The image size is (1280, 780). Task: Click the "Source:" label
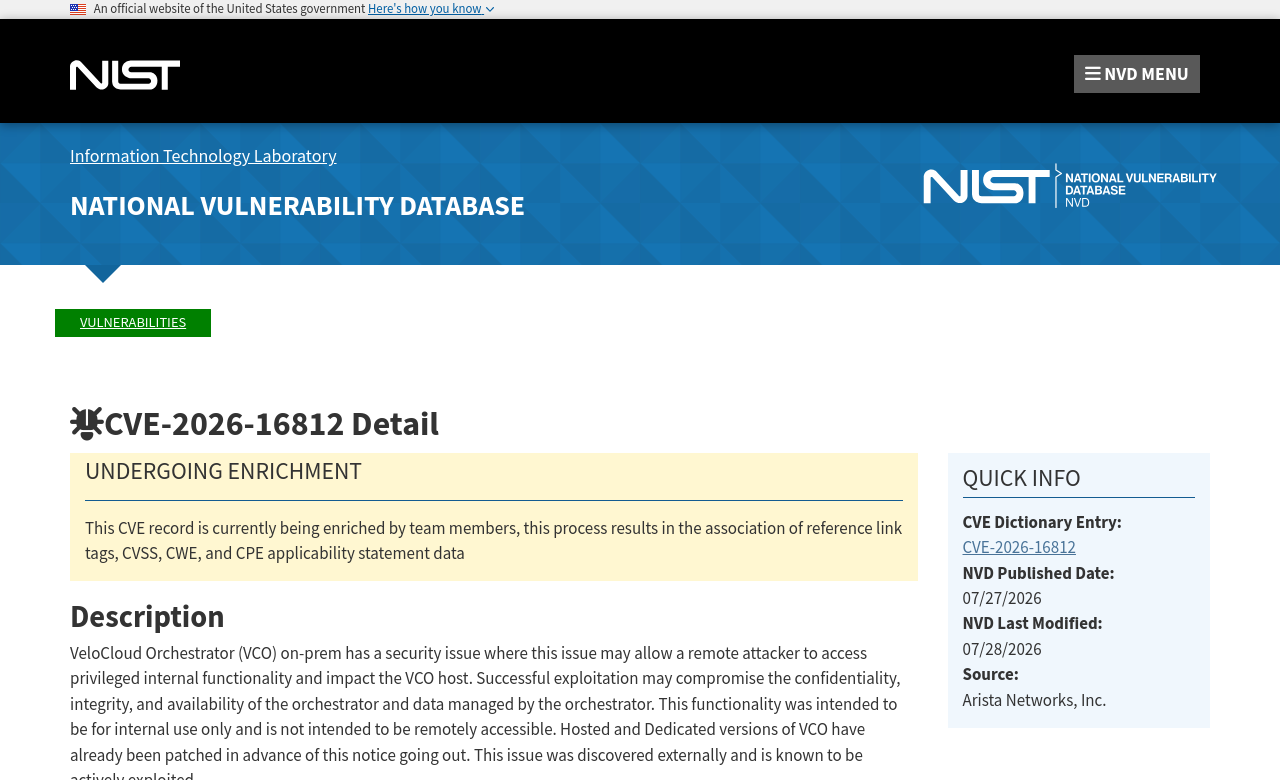coord(990,675)
